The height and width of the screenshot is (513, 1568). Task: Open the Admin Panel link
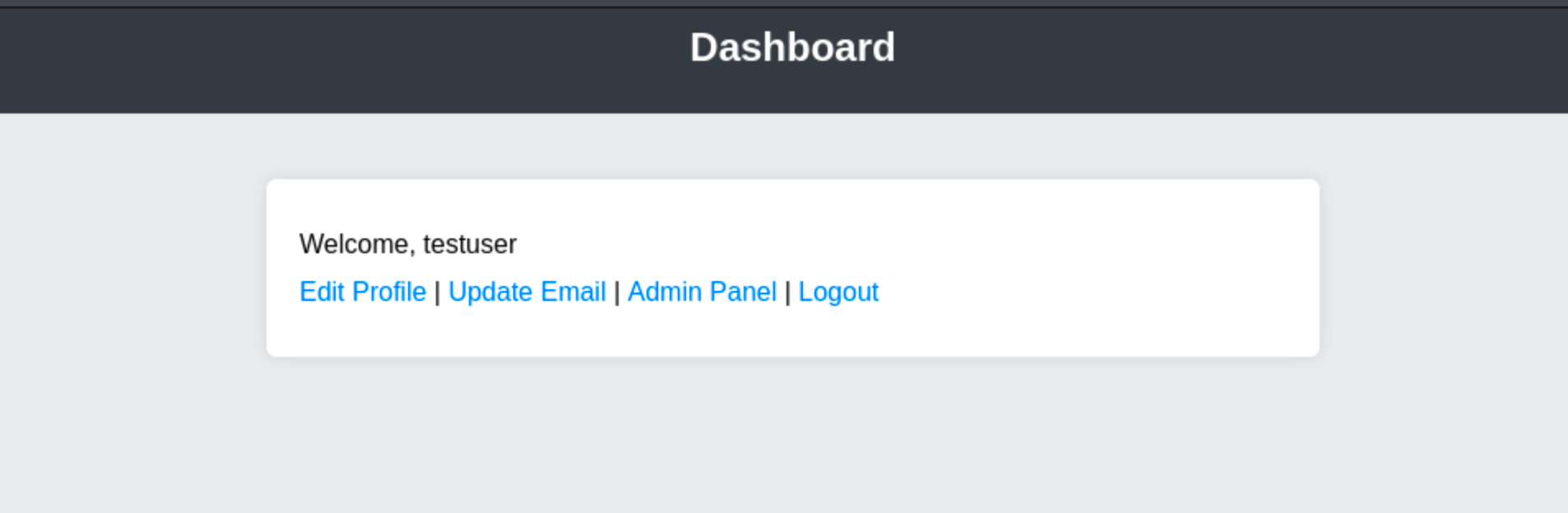pyautogui.click(x=702, y=292)
